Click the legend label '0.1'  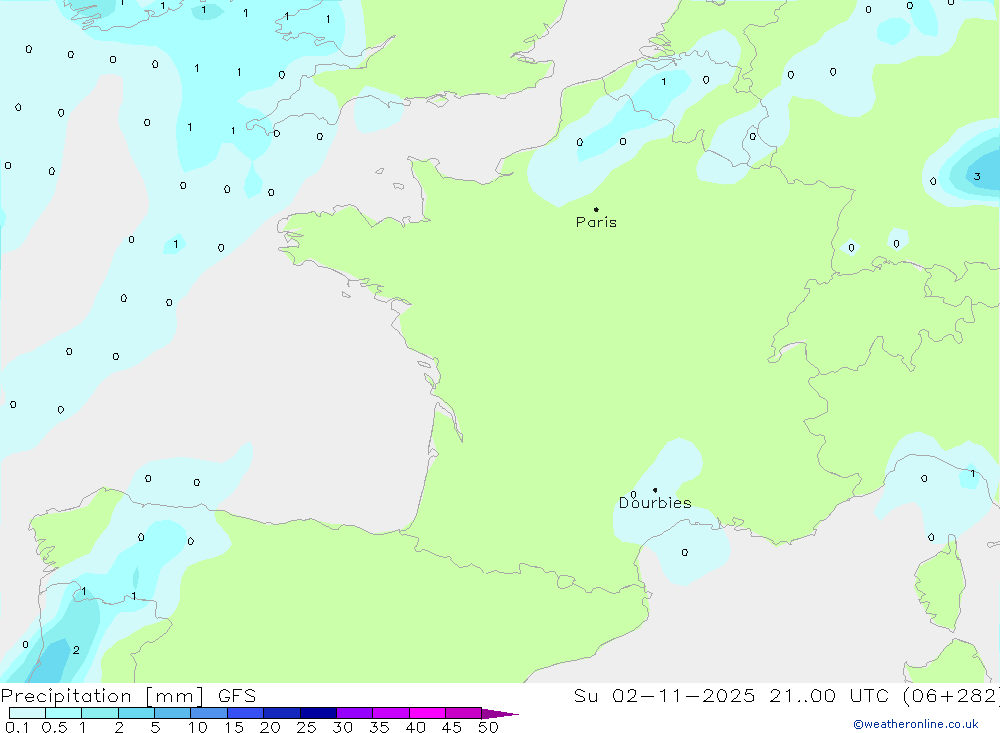tap(17, 727)
